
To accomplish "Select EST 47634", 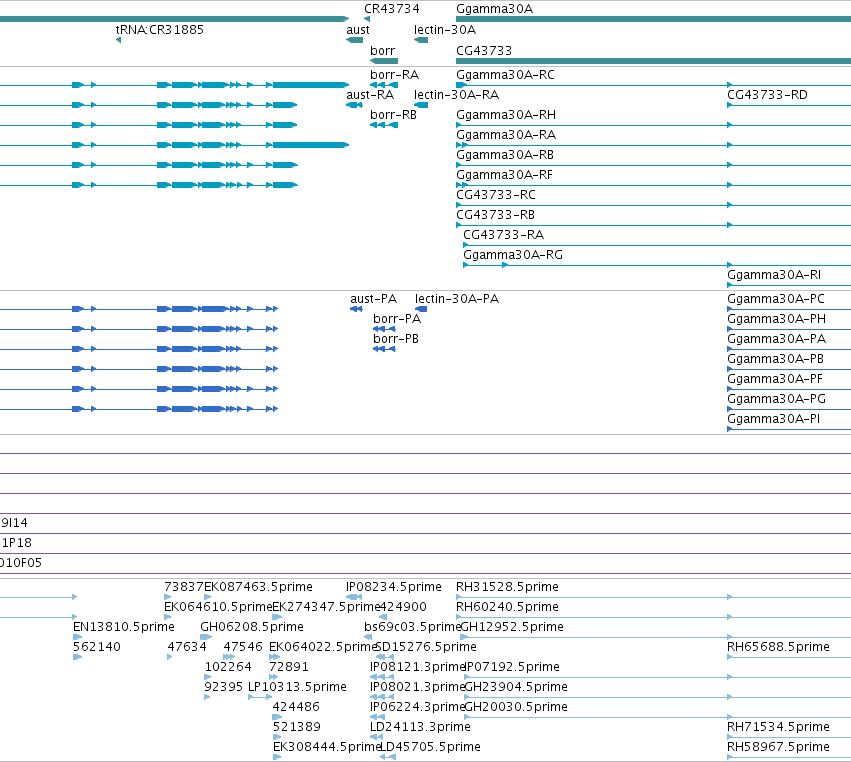I will click(187, 647).
